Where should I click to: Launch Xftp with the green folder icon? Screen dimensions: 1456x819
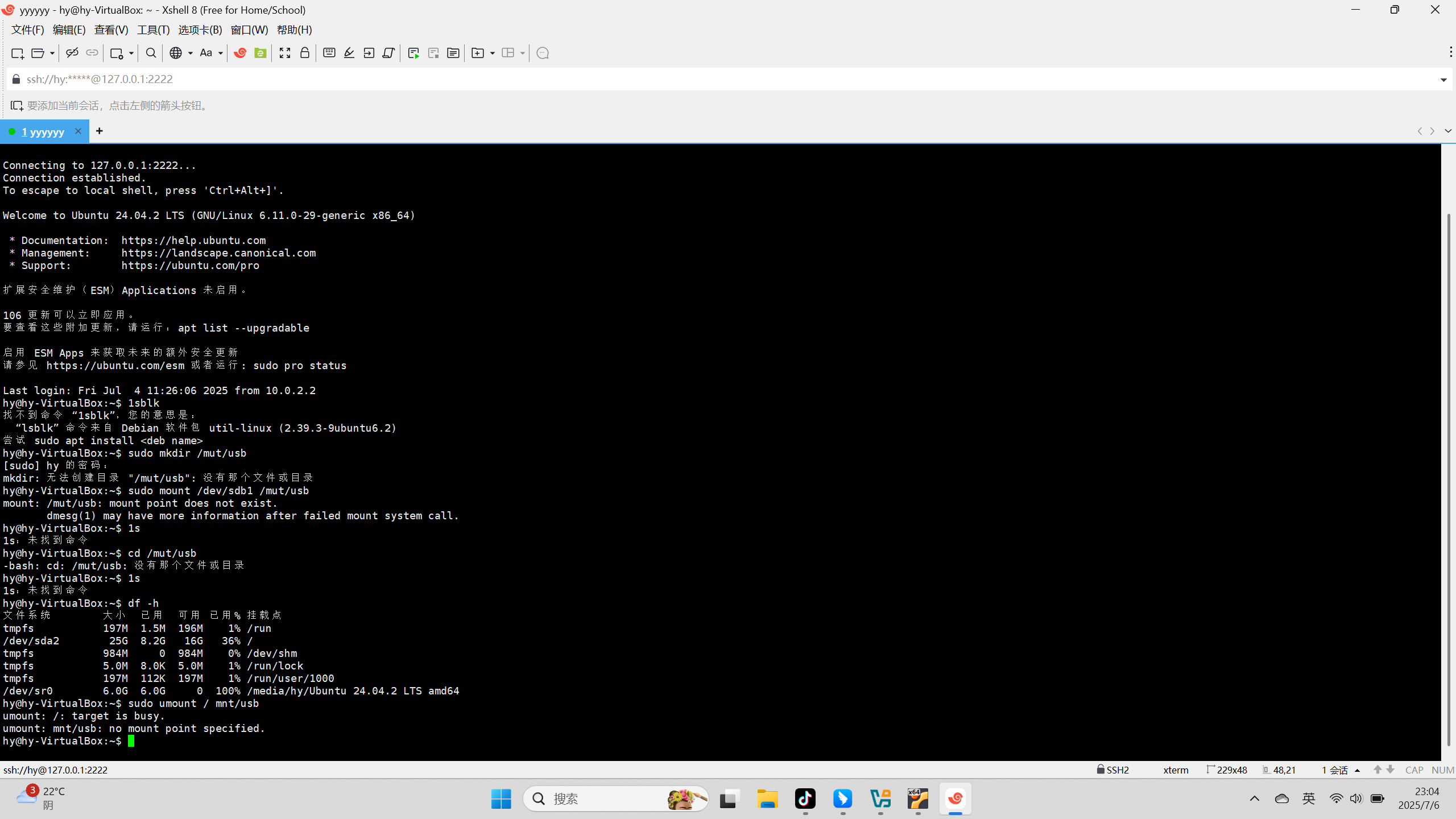[260, 53]
